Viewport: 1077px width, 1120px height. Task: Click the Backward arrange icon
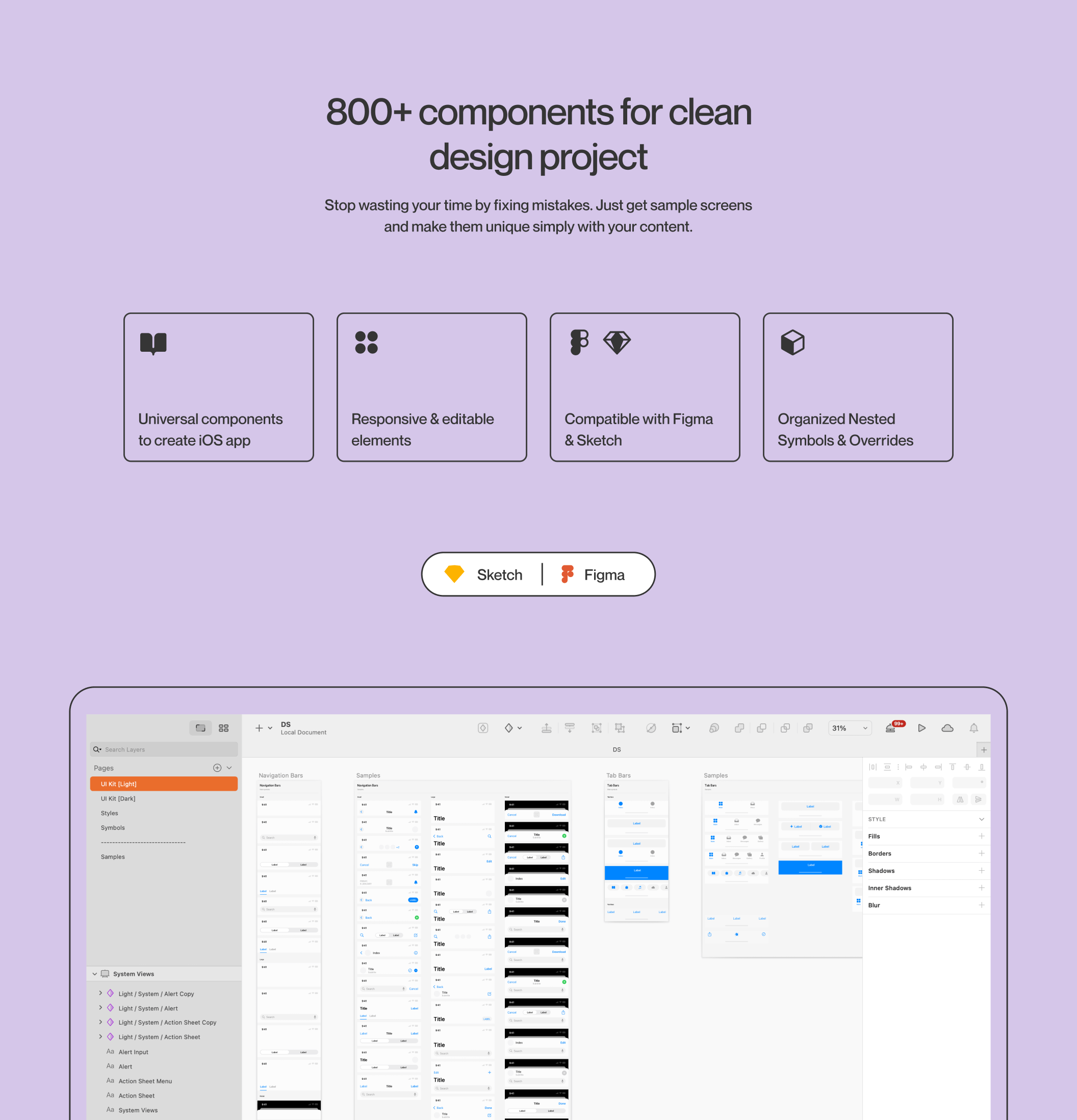point(570,728)
